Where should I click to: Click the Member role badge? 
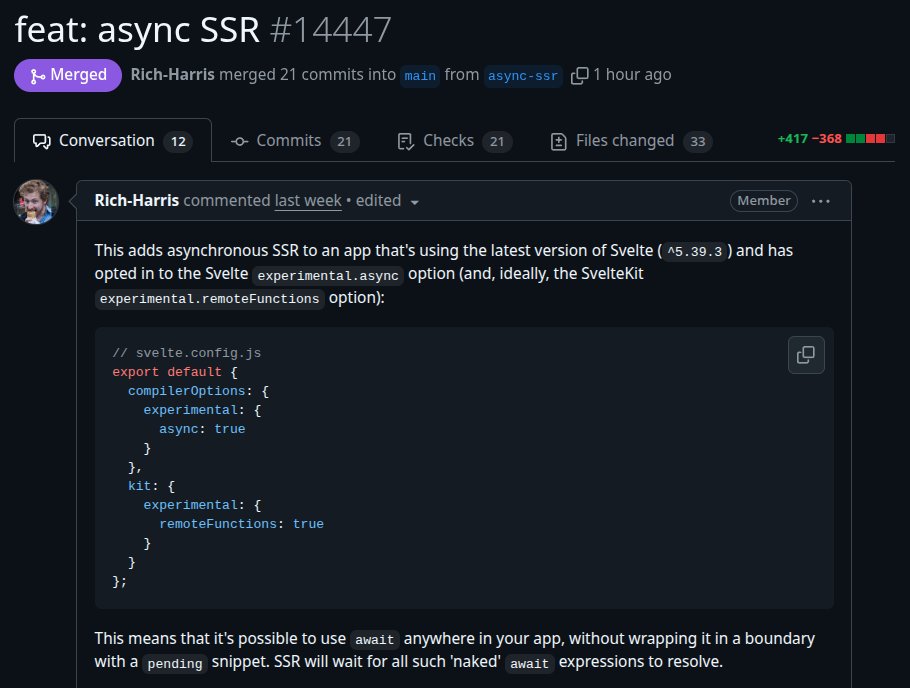(763, 201)
